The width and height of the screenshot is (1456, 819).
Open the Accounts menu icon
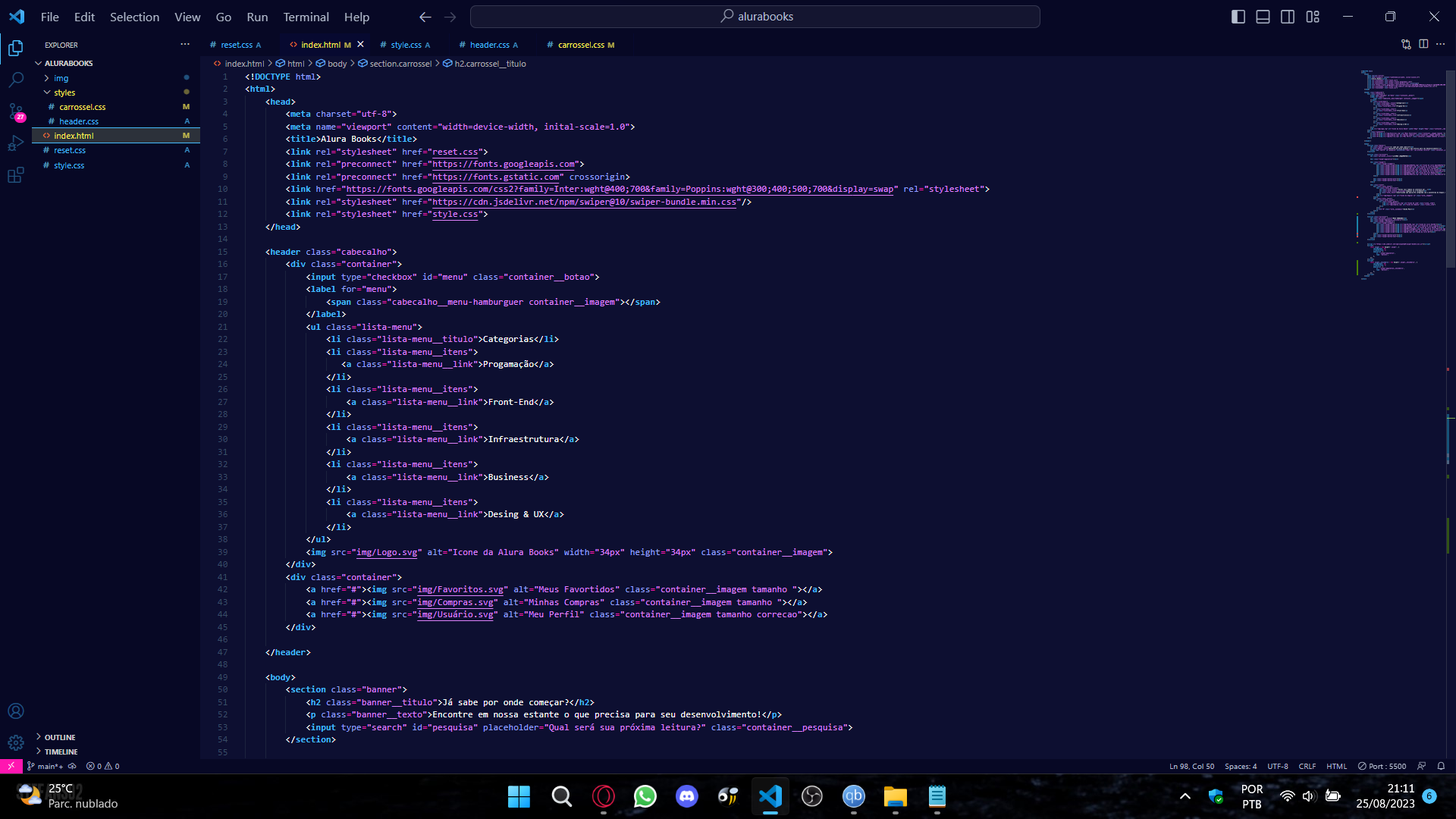pyautogui.click(x=16, y=711)
